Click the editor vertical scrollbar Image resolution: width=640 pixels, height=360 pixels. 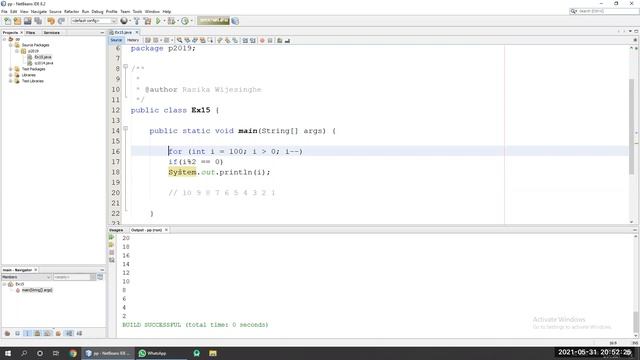631,127
